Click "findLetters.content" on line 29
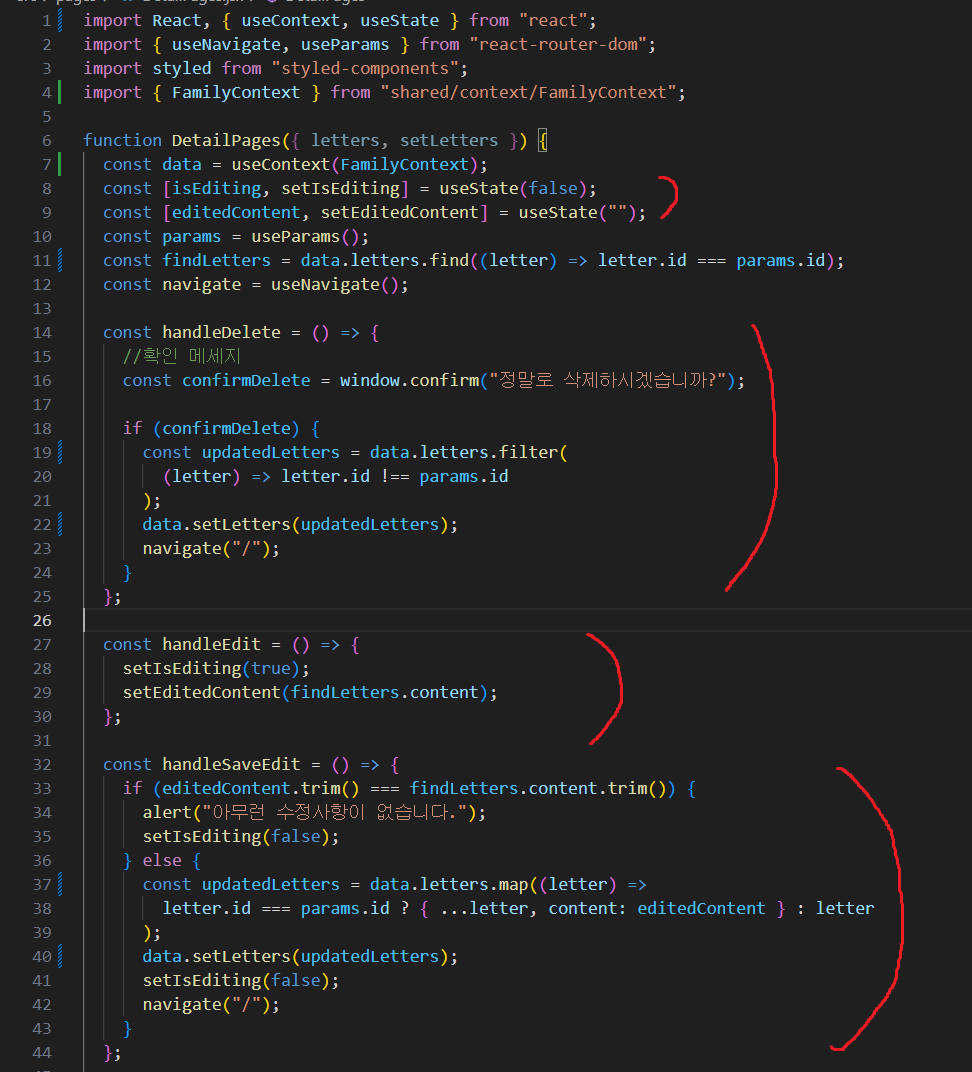The width and height of the screenshot is (972, 1072). (x=385, y=693)
